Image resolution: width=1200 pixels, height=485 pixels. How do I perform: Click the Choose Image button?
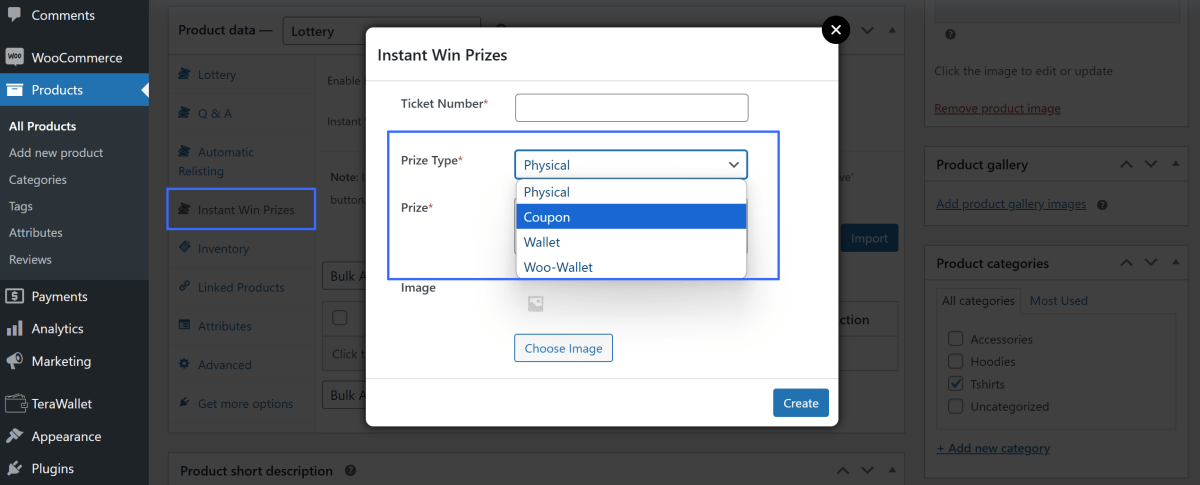tap(563, 348)
